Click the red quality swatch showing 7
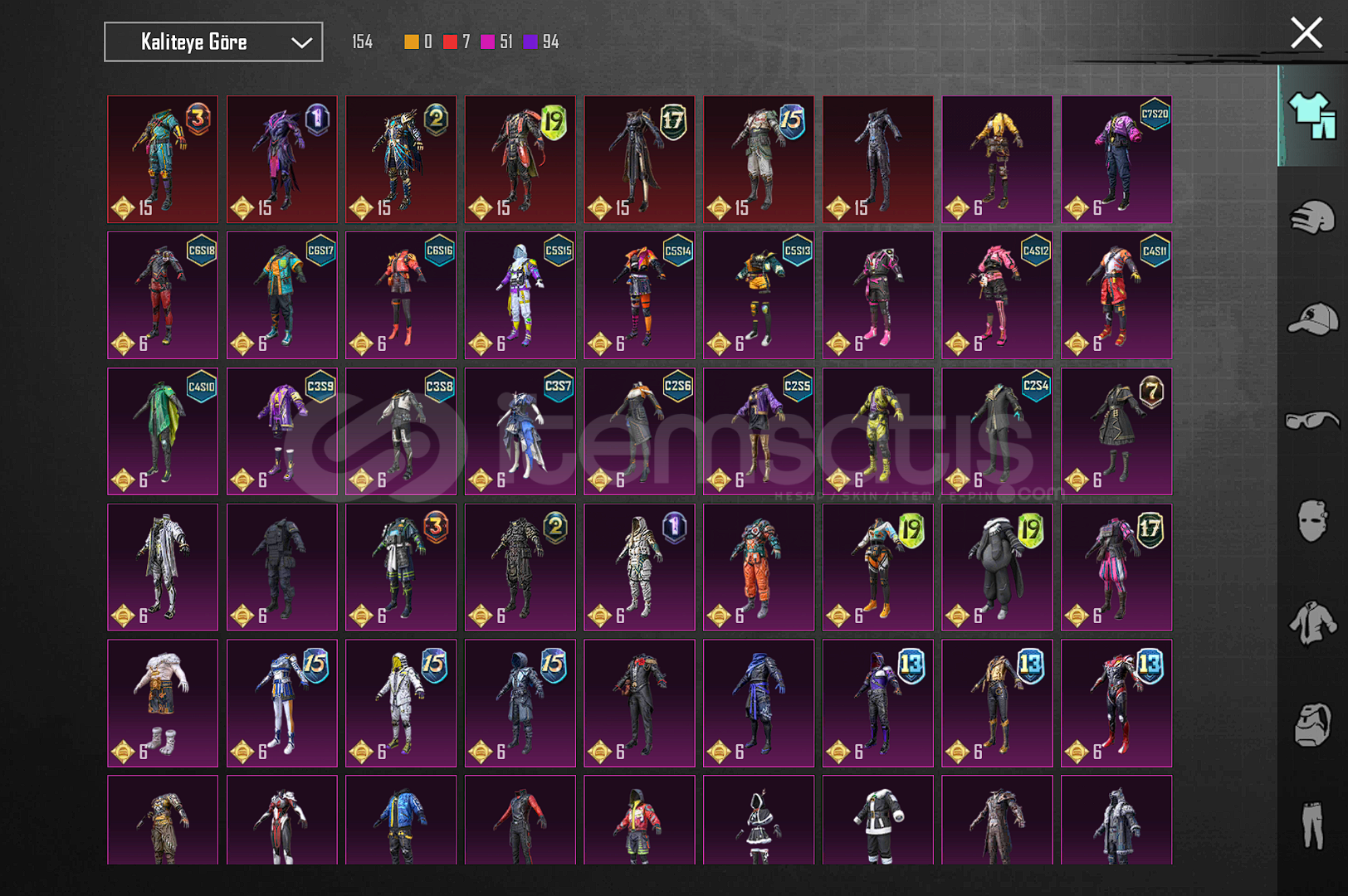Image resolution: width=1348 pixels, height=896 pixels. coord(450,41)
